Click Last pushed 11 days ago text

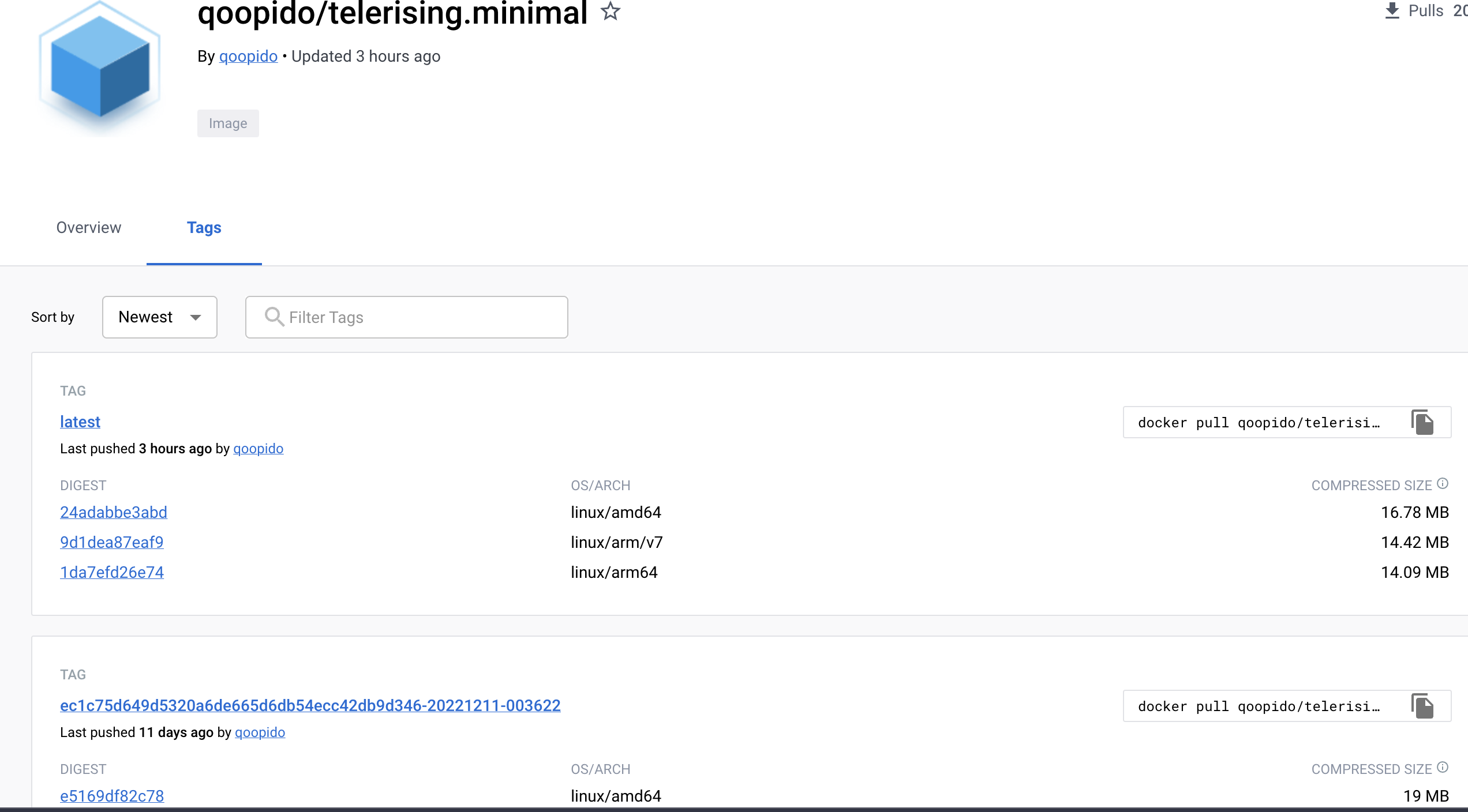pyautogui.click(x=137, y=732)
